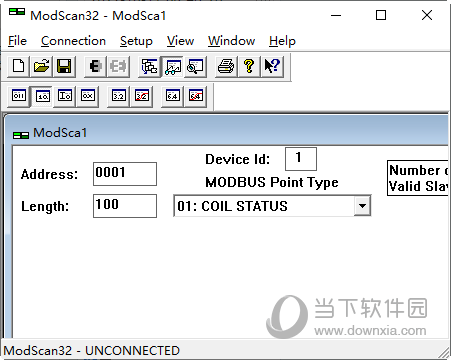The width and height of the screenshot is (451, 360).
Task: Click the Connect plug icon
Action: [x=95, y=66]
